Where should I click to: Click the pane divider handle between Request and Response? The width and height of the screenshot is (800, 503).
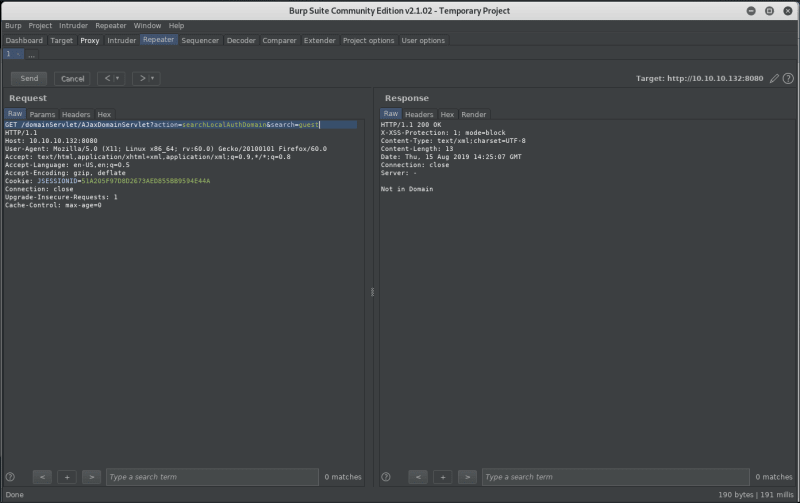point(372,292)
